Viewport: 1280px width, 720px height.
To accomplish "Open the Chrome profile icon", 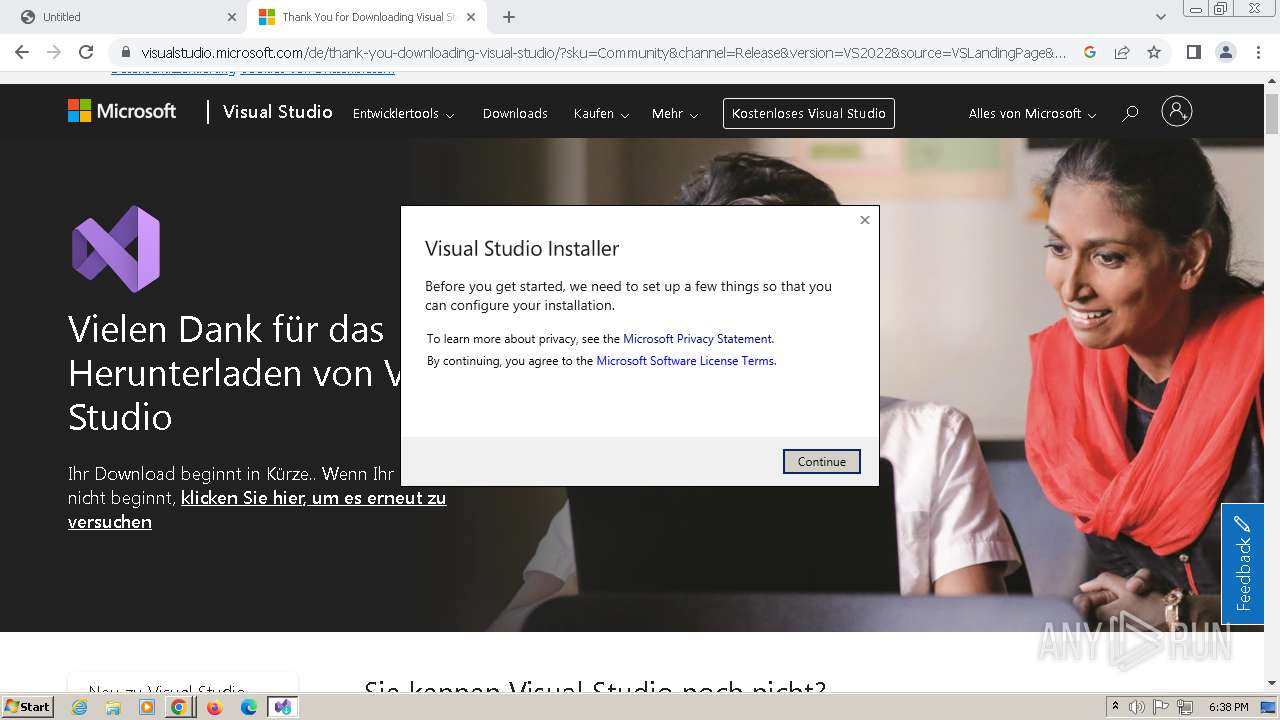I will pos(1225,52).
